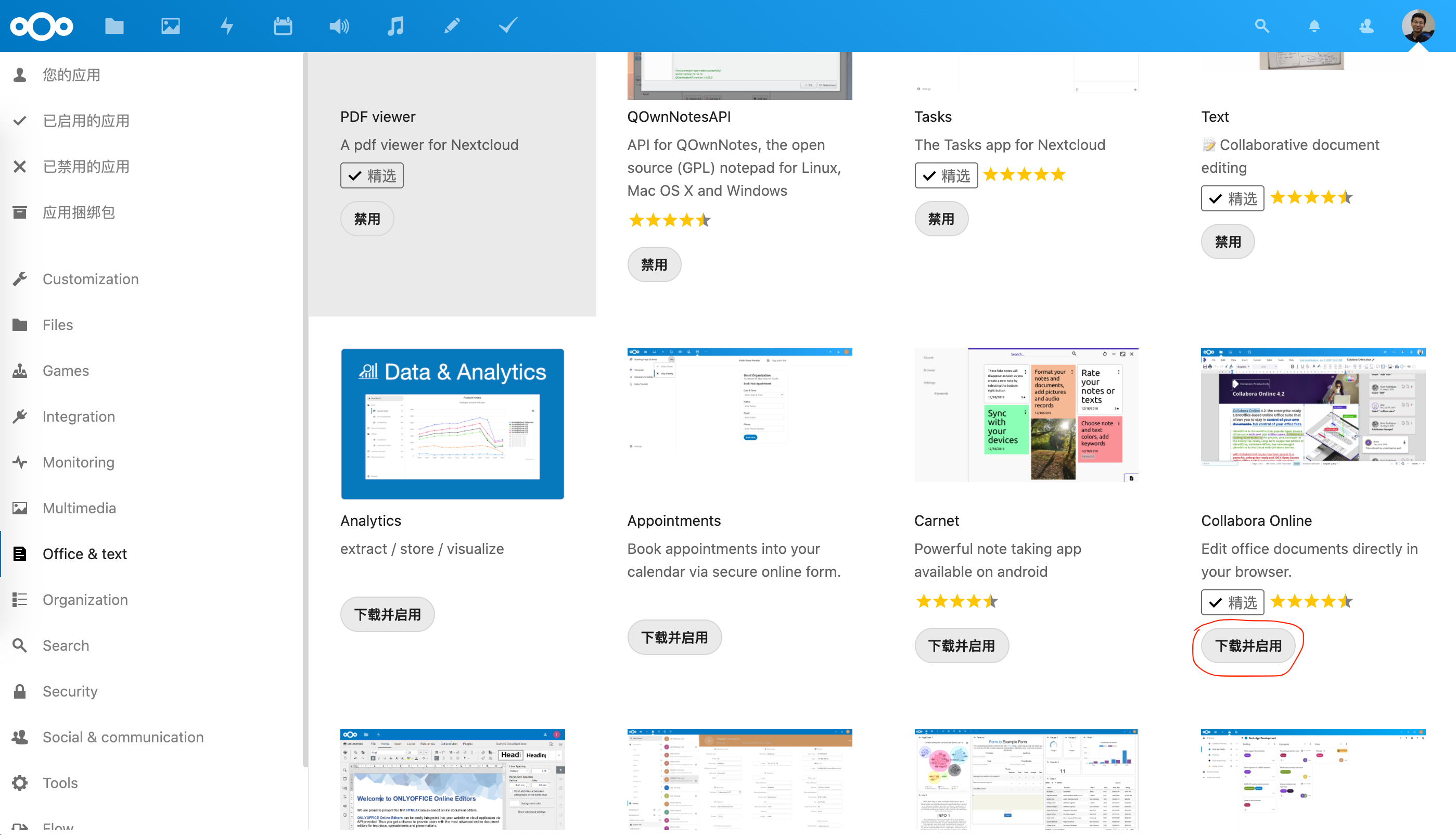Disable the QOwnNotesAPI app

654,265
